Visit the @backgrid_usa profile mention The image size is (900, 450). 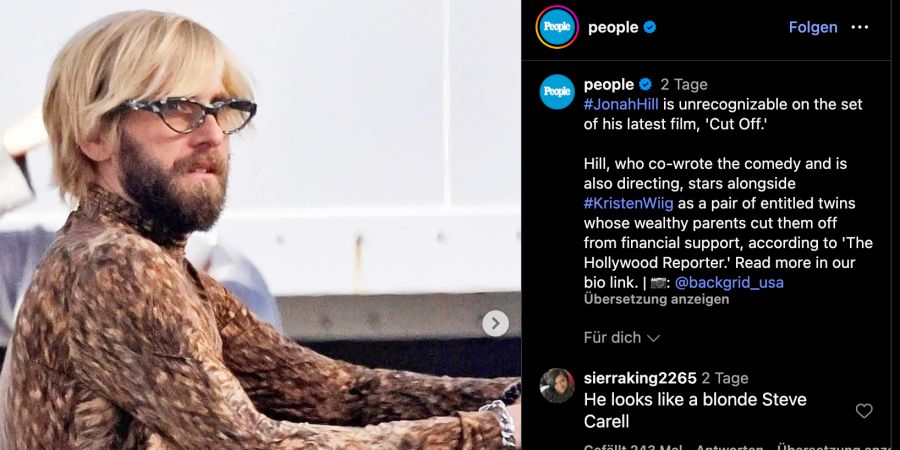click(729, 282)
